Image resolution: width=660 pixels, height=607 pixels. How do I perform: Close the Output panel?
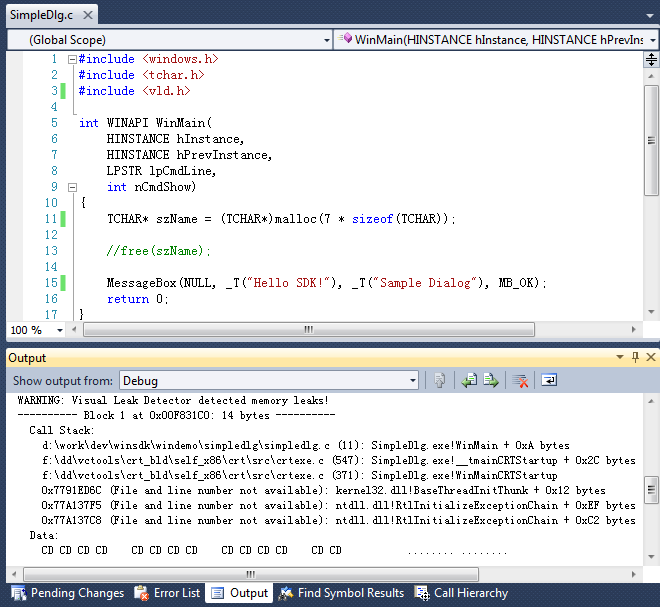[651, 357]
